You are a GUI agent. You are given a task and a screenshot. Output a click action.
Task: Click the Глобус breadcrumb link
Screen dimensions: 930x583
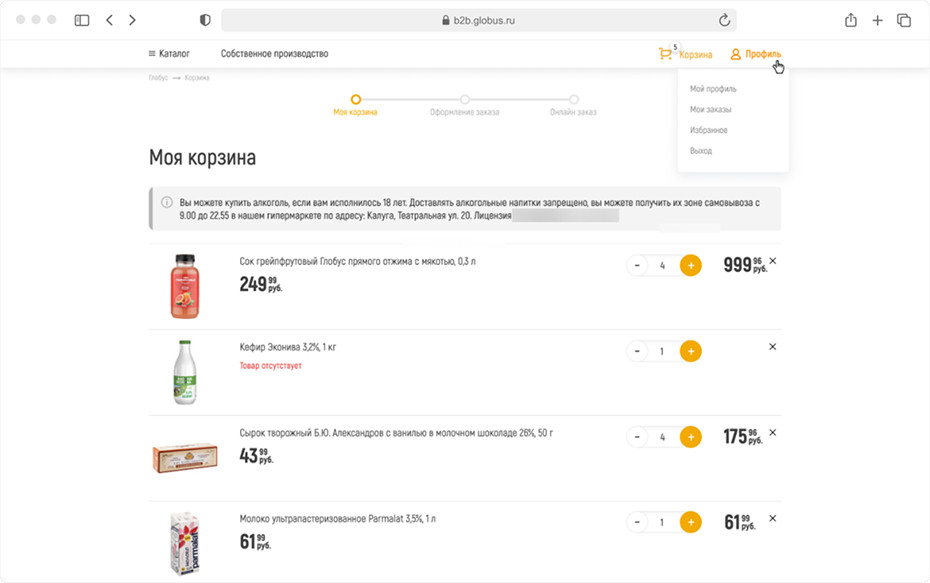(x=158, y=78)
